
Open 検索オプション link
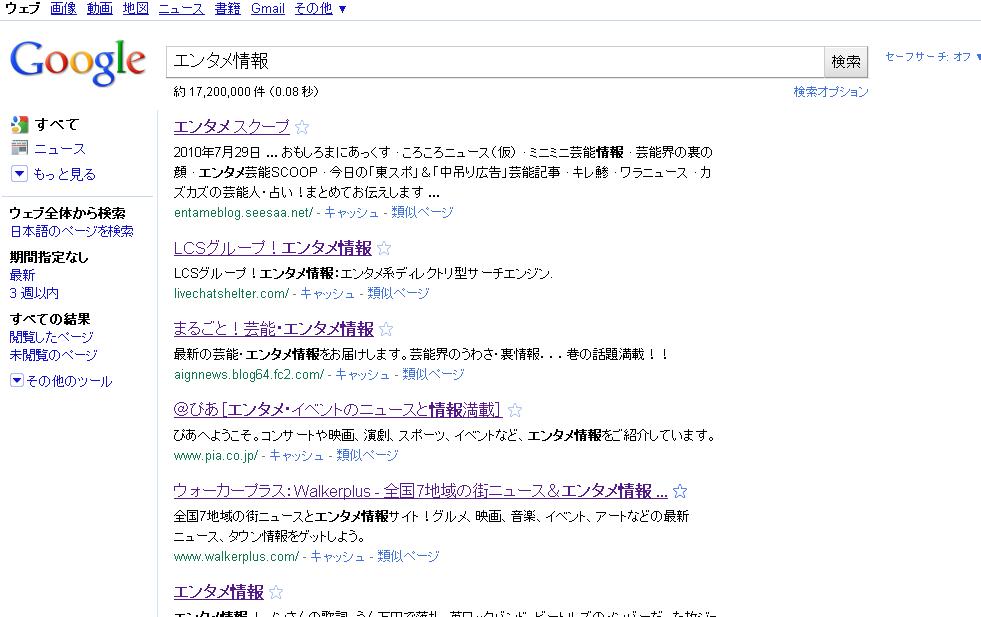(831, 92)
